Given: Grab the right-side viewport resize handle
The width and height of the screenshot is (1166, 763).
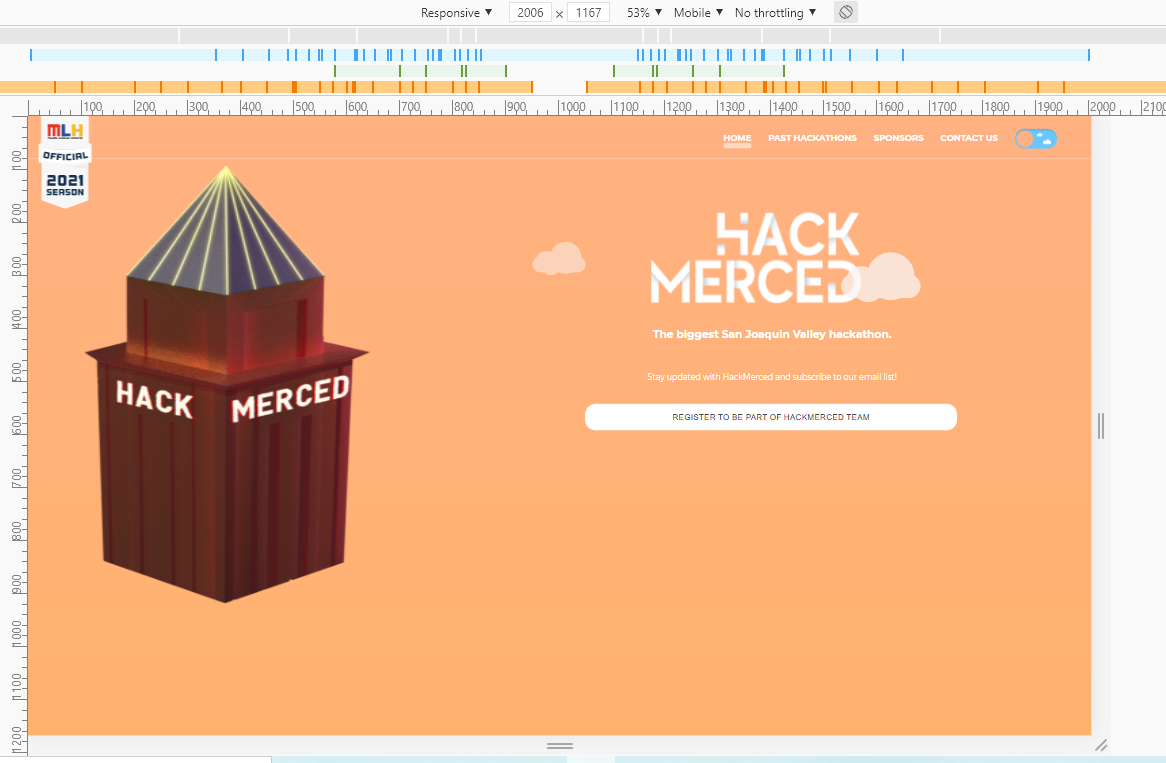Looking at the screenshot, I should (1101, 425).
